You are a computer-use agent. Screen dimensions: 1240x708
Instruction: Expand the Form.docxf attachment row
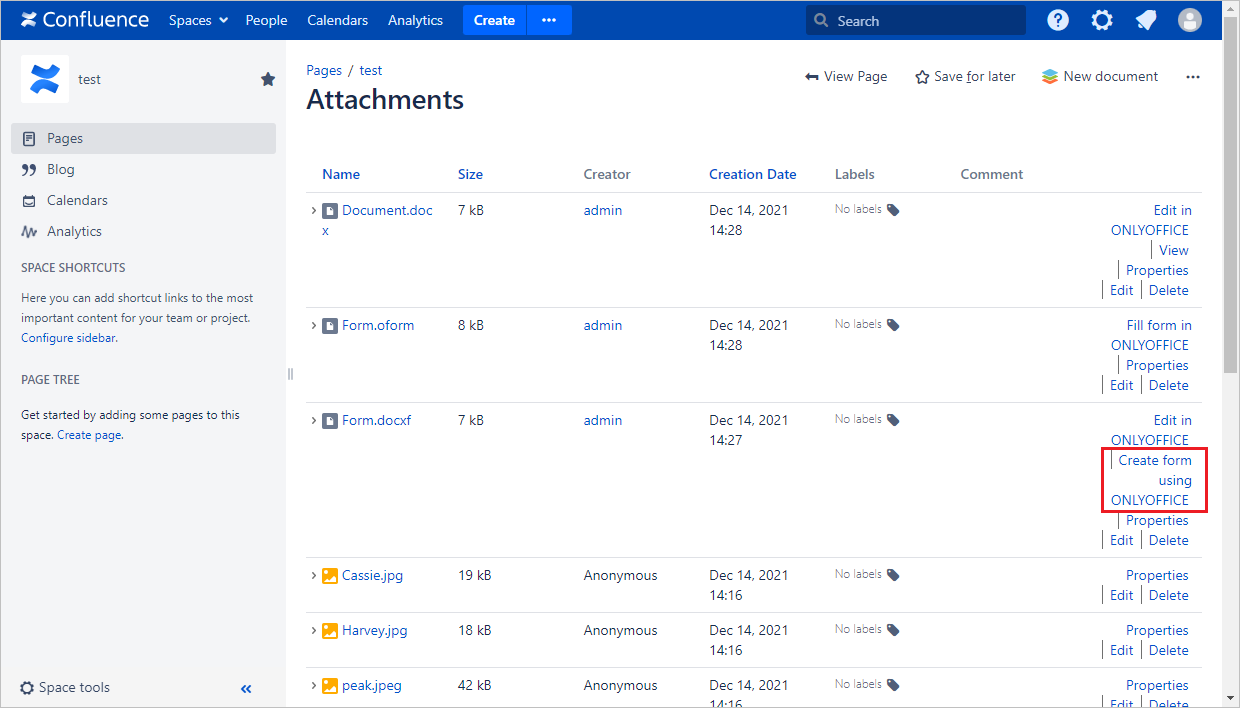click(x=313, y=420)
